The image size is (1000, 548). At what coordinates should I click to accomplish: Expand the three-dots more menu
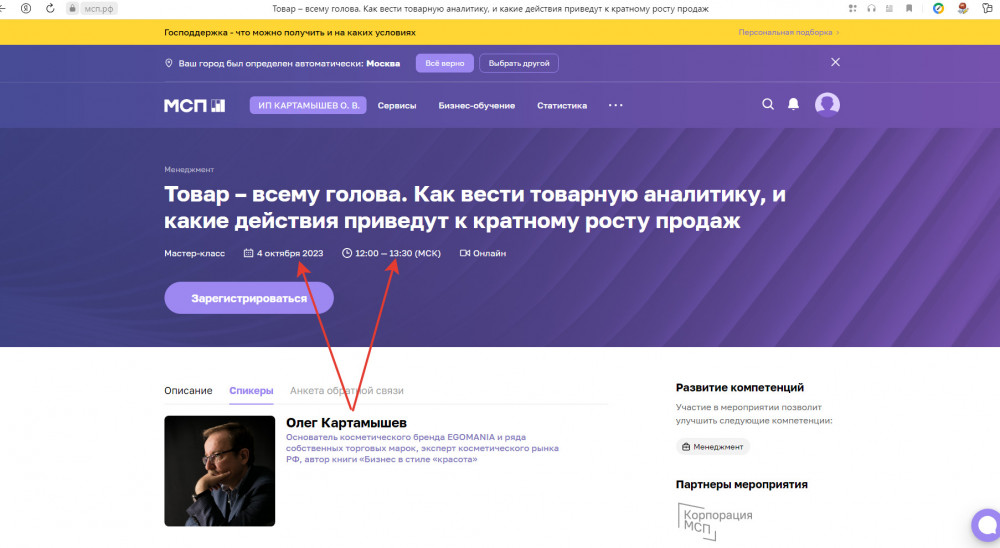point(615,105)
